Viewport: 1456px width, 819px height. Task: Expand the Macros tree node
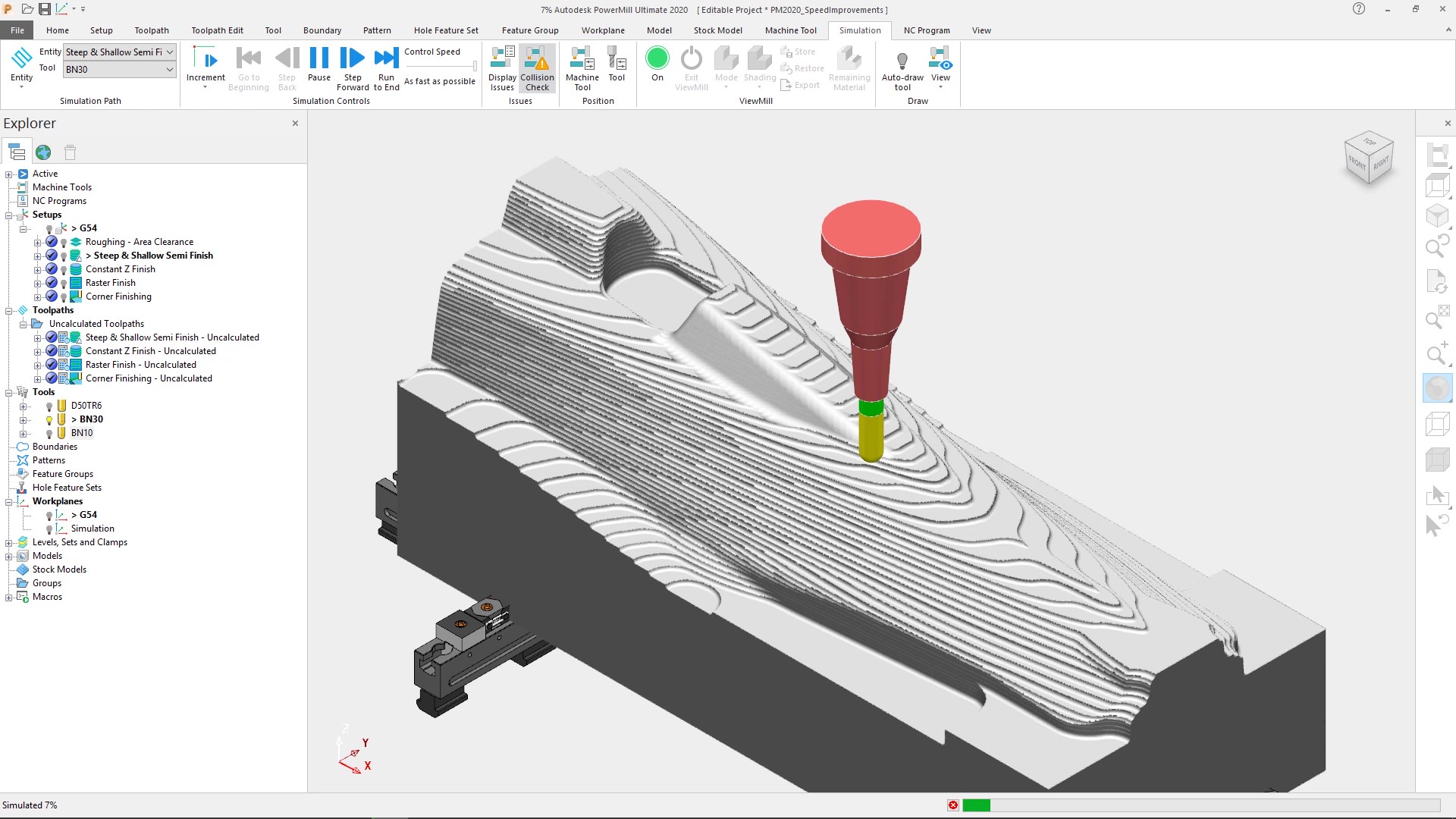tap(9, 598)
